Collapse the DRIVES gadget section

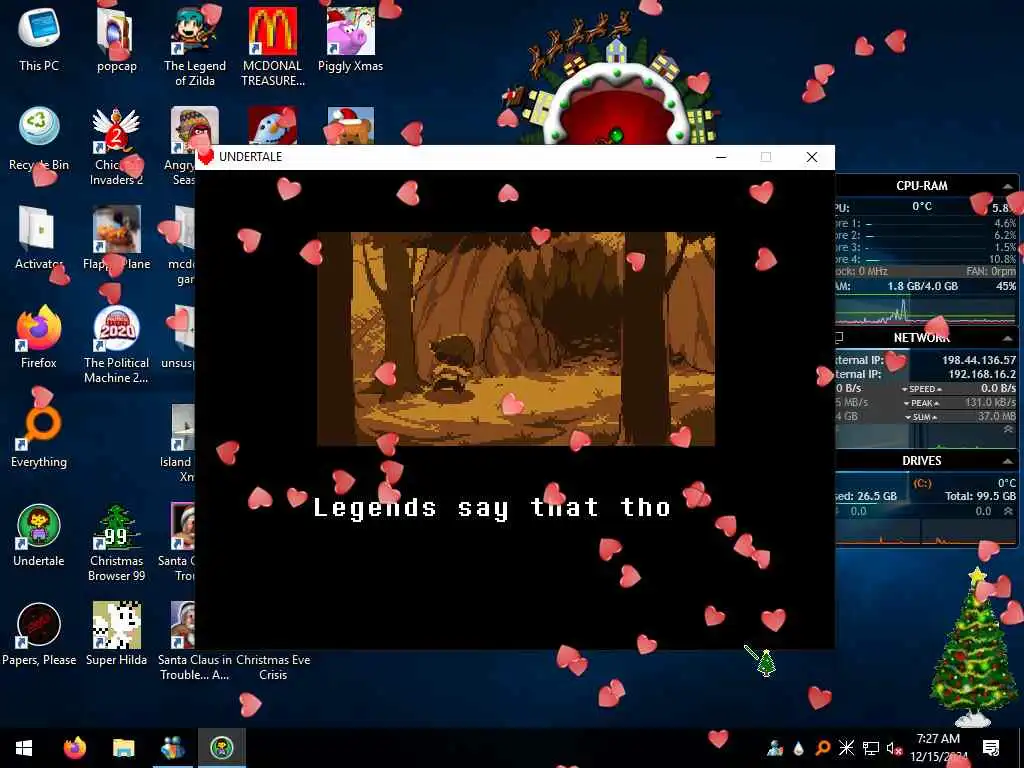[1008, 461]
